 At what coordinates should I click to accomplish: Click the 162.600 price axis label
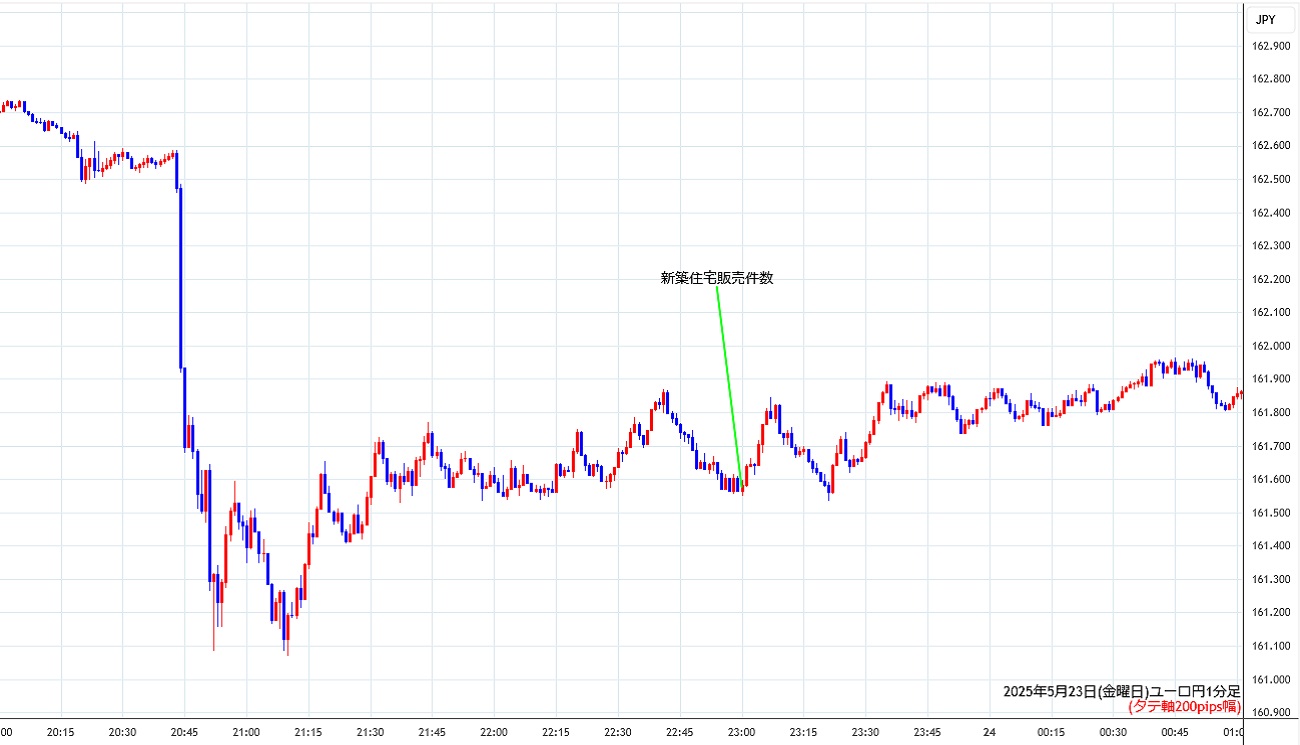tap(1270, 145)
